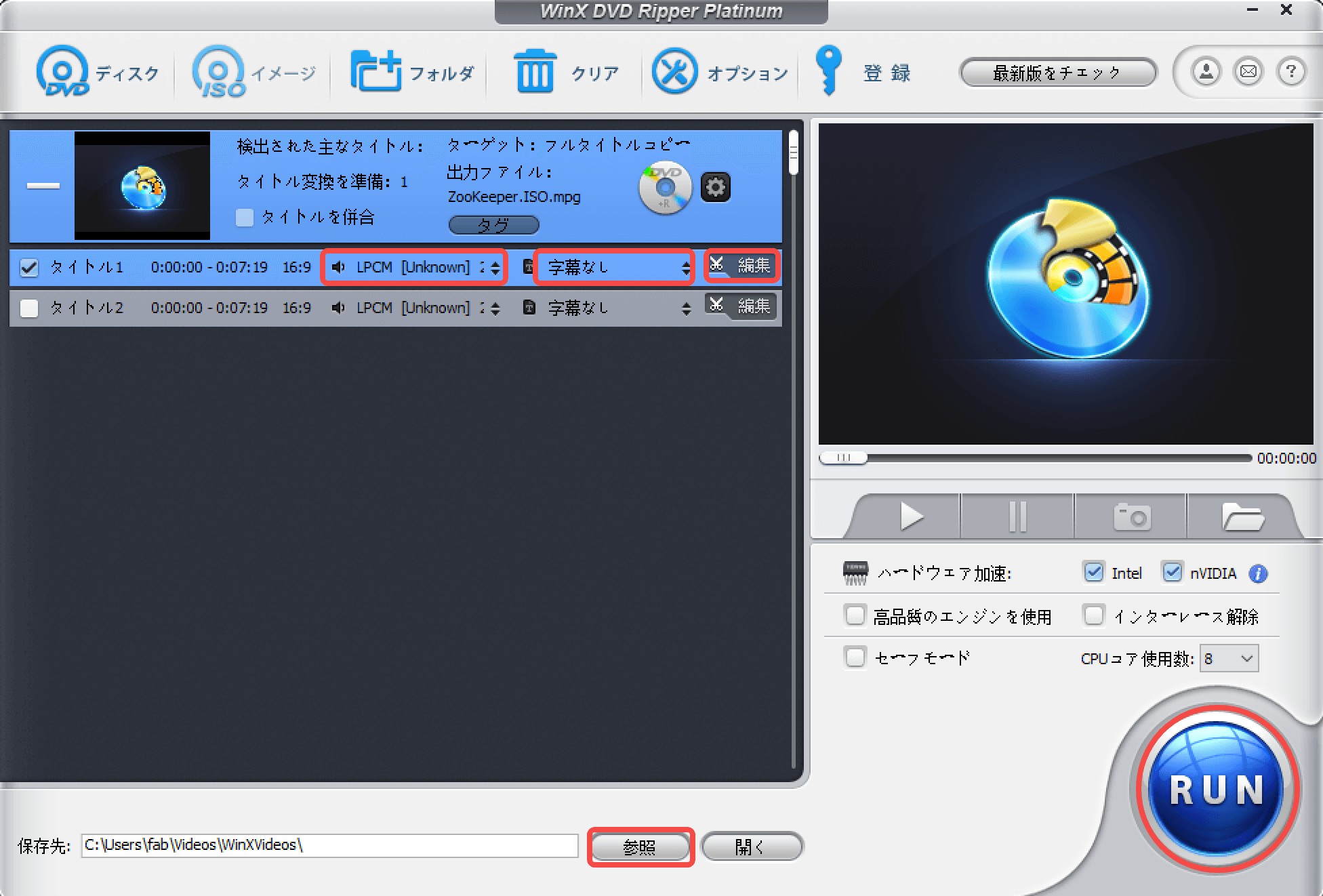
Task: Take a snapshot with camera icon
Action: click(x=1131, y=516)
